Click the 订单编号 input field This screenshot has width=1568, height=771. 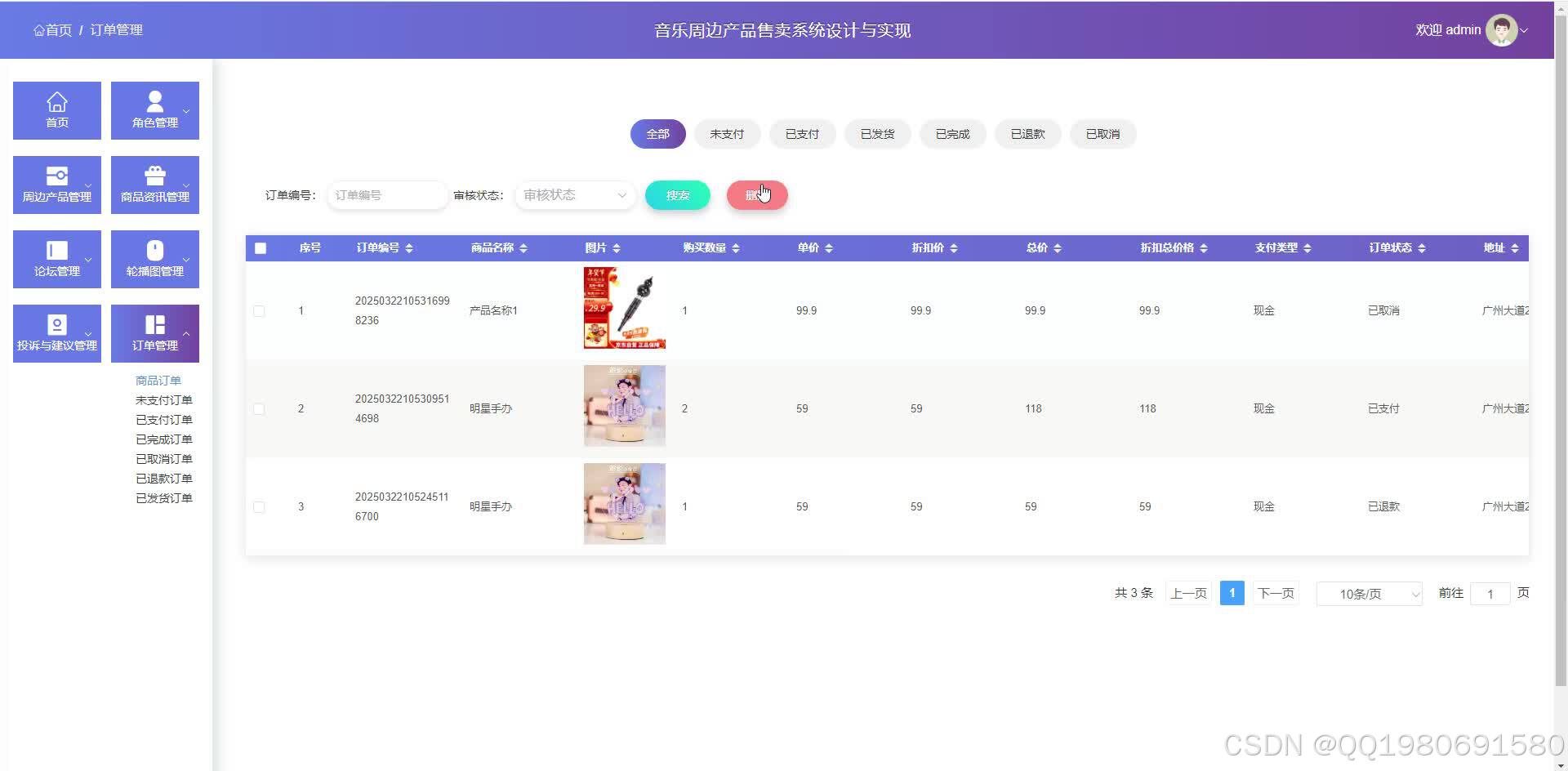click(x=386, y=195)
